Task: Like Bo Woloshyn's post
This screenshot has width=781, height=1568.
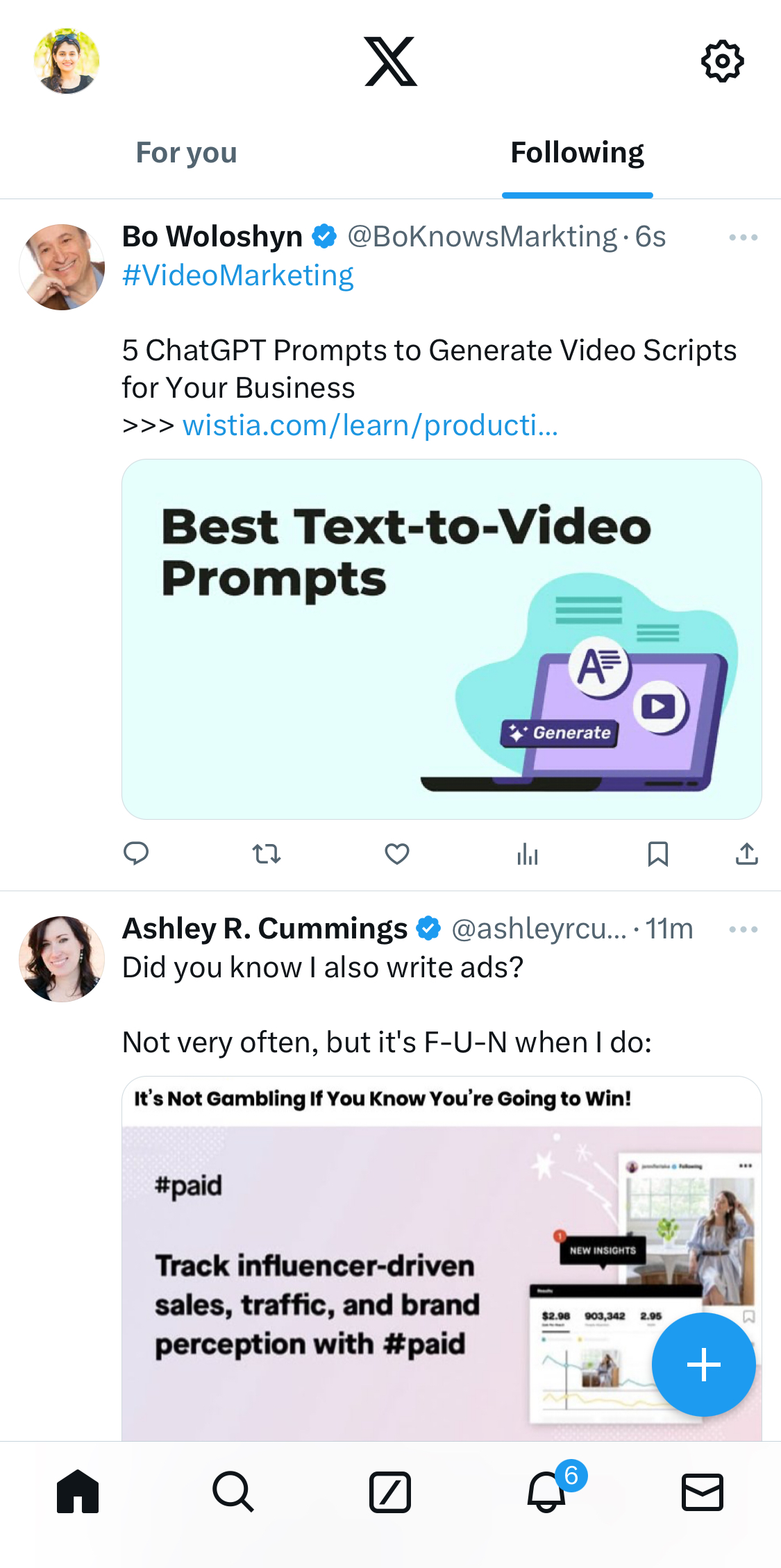Action: point(397,854)
